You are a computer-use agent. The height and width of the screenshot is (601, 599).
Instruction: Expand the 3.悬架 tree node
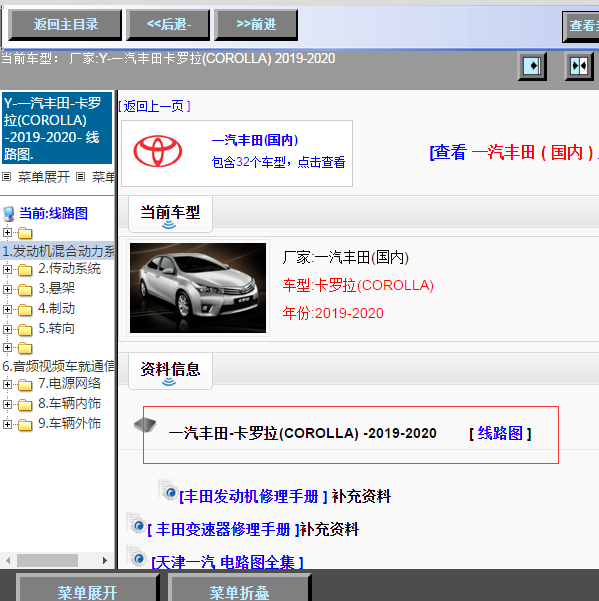click(x=7, y=289)
